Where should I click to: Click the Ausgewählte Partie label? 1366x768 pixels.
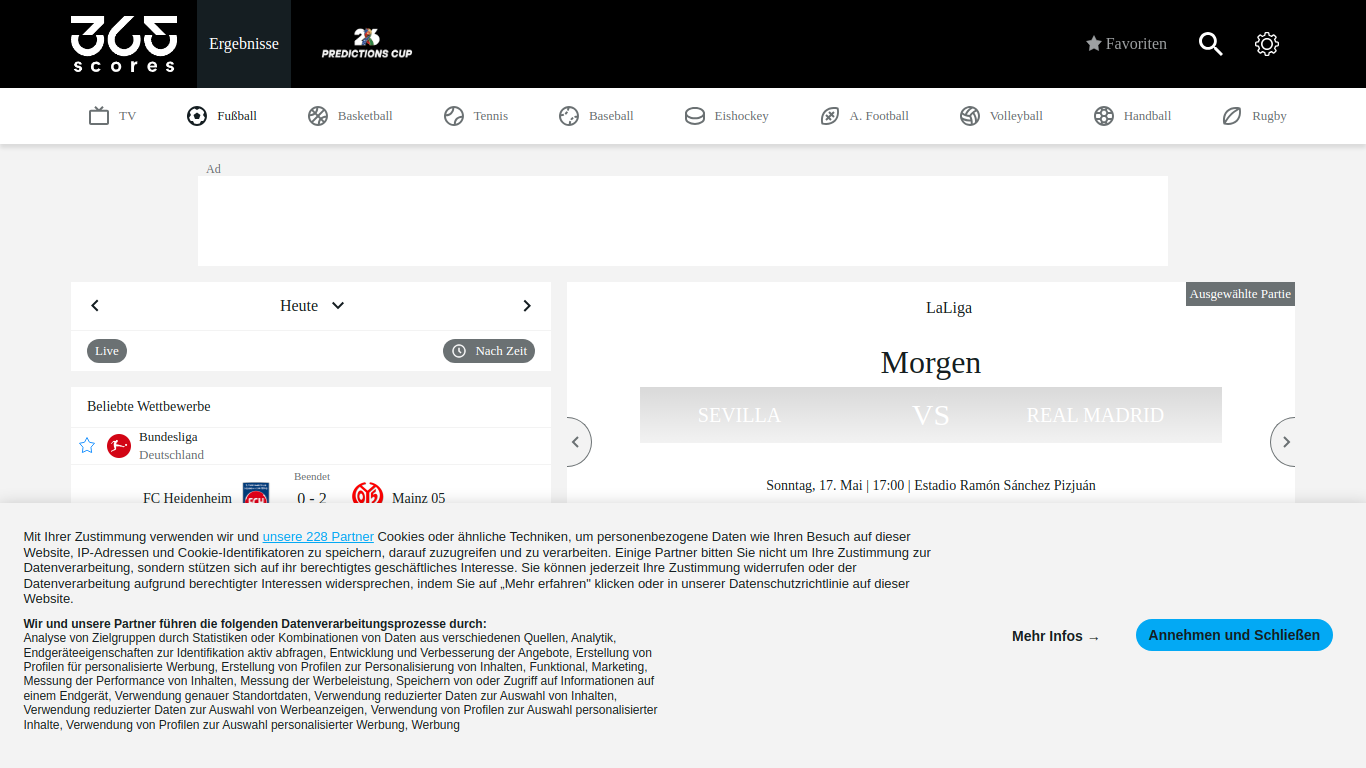pyautogui.click(x=1240, y=294)
